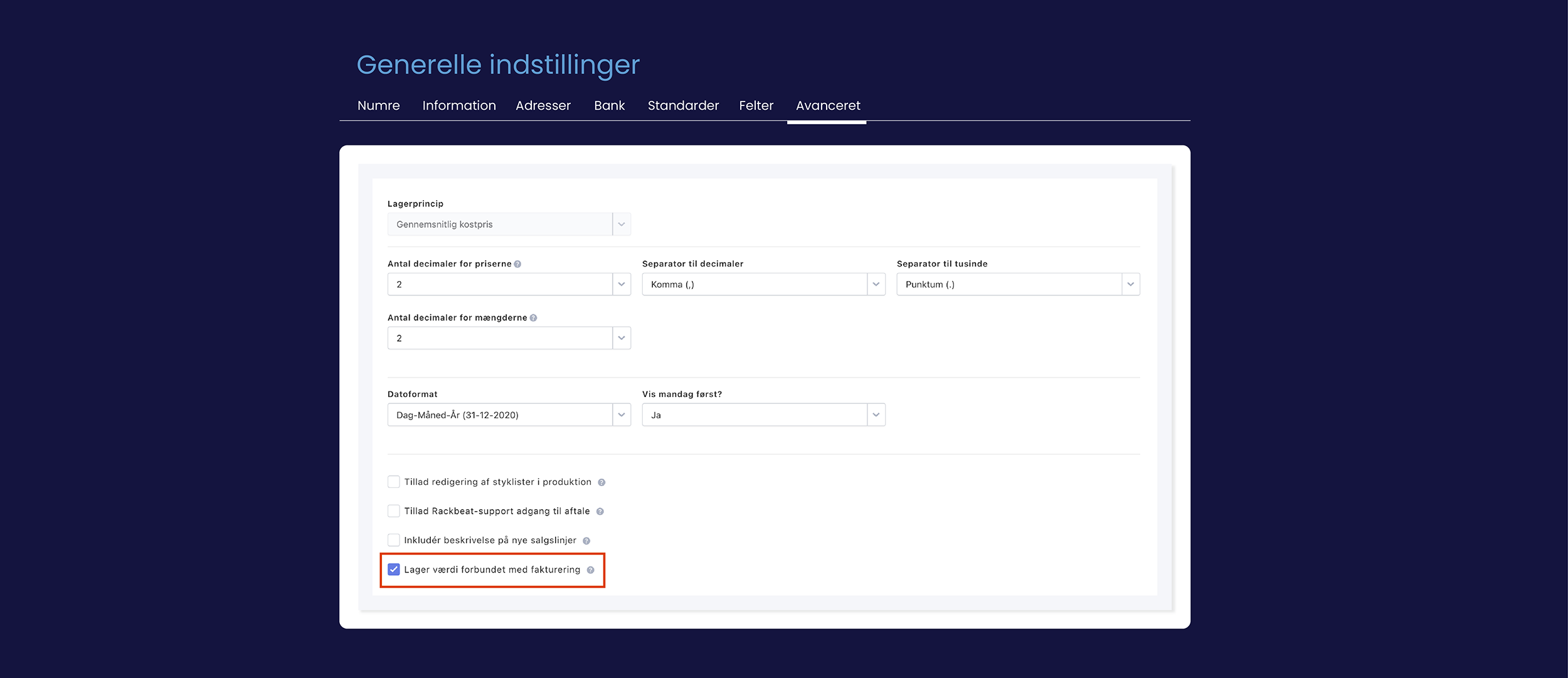This screenshot has width=1568, height=678.
Task: Enable Tillad Rackbeat-support adgang til aftale
Action: 394,511
